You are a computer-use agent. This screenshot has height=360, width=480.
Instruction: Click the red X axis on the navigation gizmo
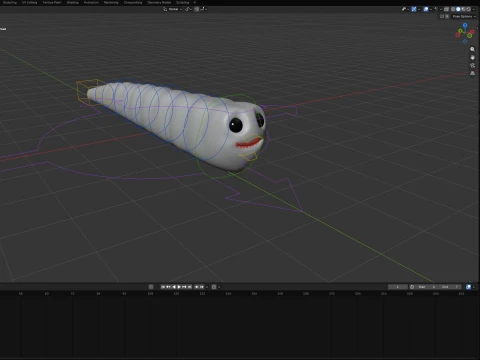472,32
